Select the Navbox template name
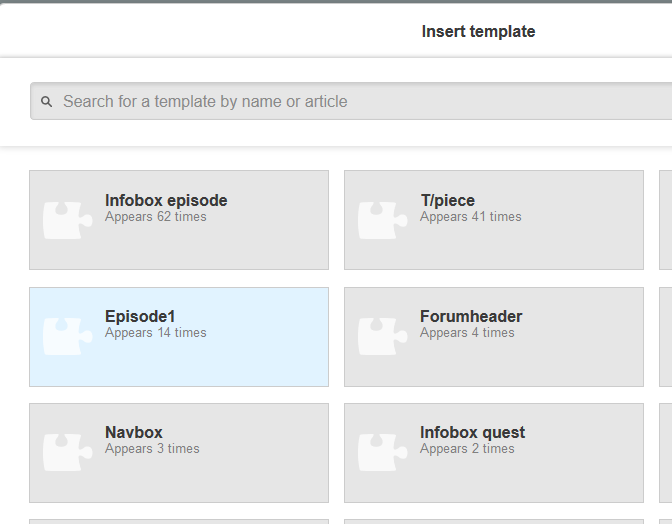 (x=134, y=432)
